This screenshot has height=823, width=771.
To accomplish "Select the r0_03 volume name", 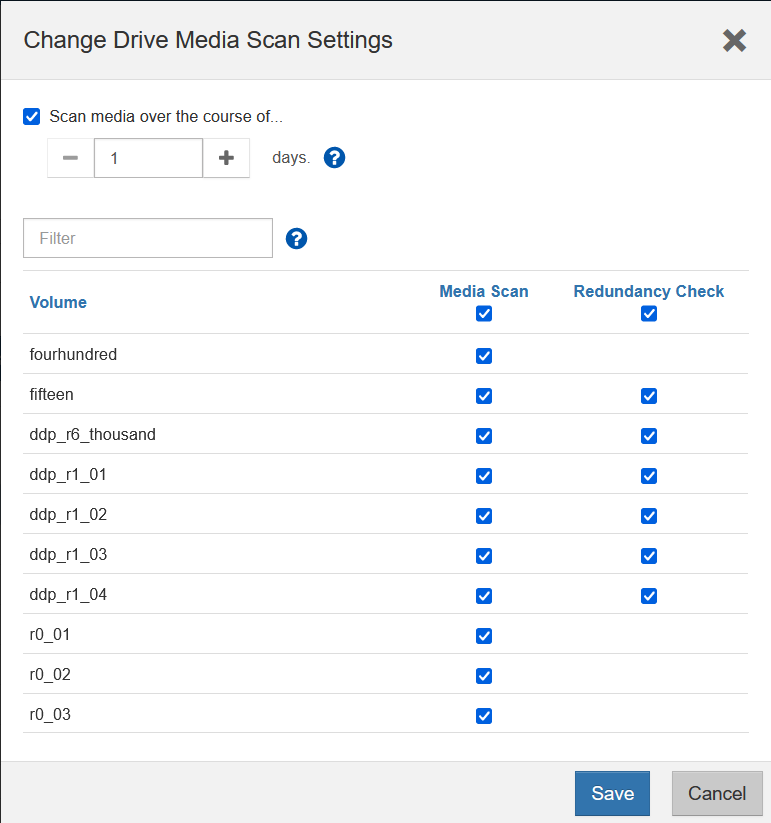I will coord(50,714).
